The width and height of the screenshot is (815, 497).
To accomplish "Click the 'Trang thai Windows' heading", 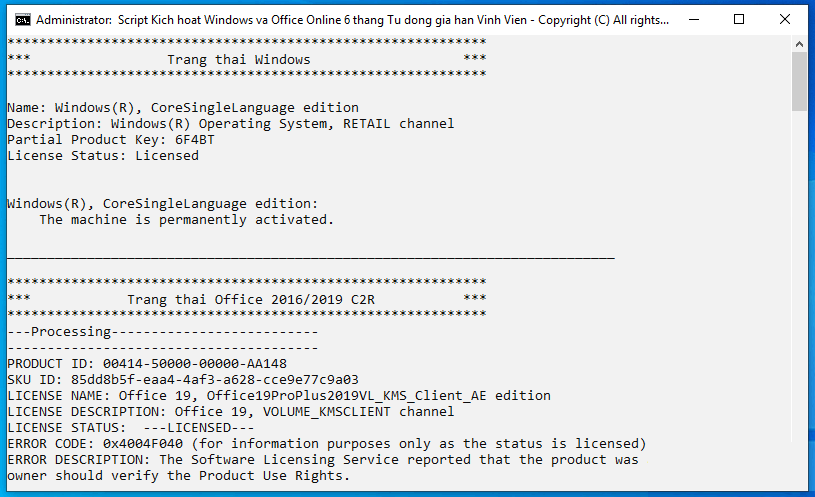I will 239,60.
